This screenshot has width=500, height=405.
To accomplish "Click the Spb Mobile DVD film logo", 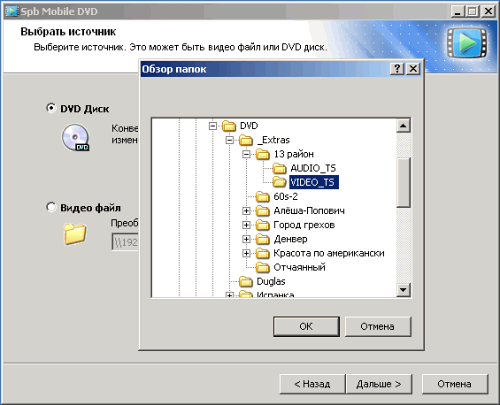I will pyautogui.click(x=467, y=43).
